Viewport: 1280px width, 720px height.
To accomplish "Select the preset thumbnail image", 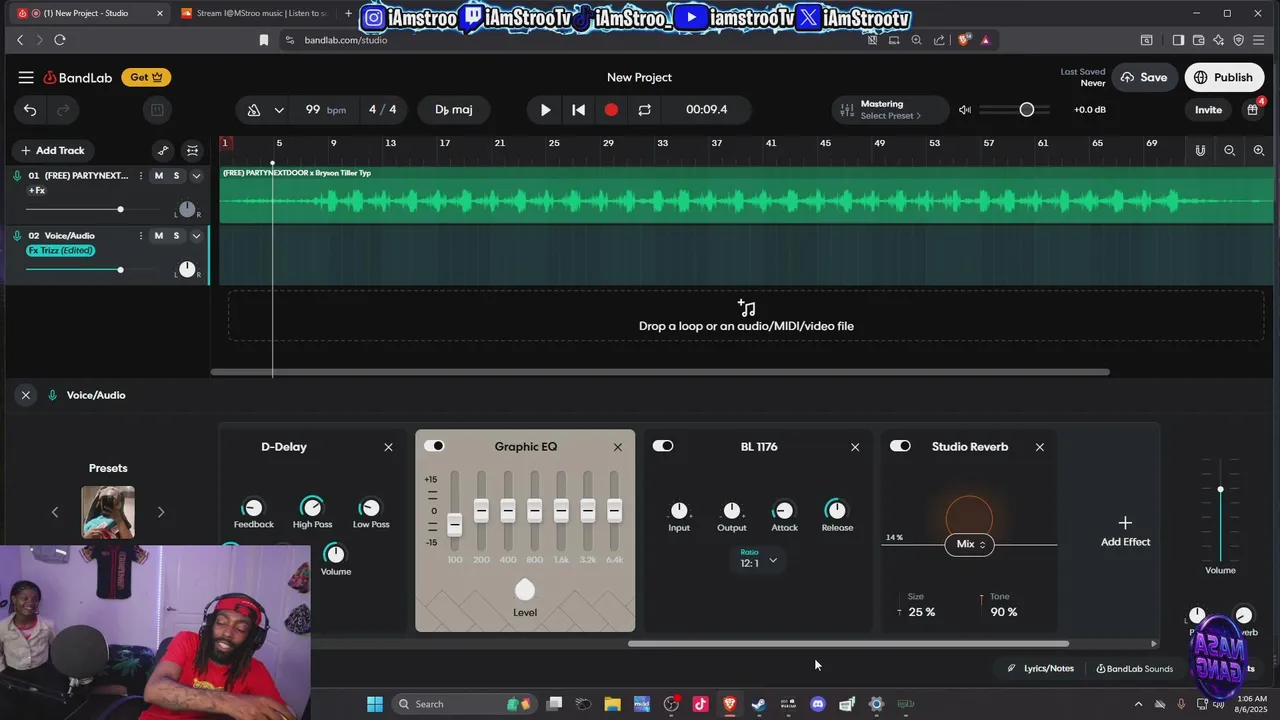I will click(108, 512).
